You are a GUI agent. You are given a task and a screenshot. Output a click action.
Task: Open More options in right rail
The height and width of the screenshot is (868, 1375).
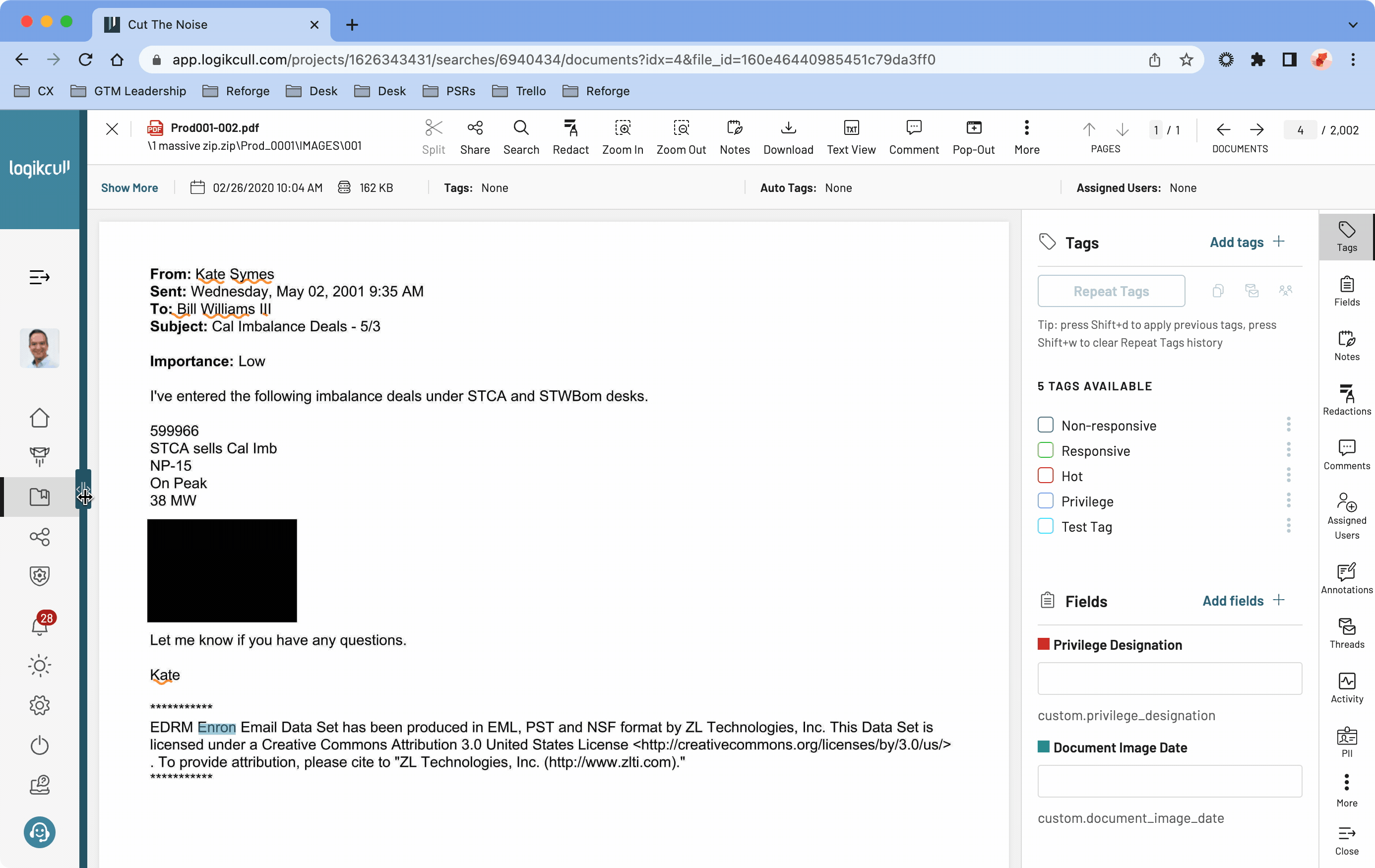click(1346, 791)
